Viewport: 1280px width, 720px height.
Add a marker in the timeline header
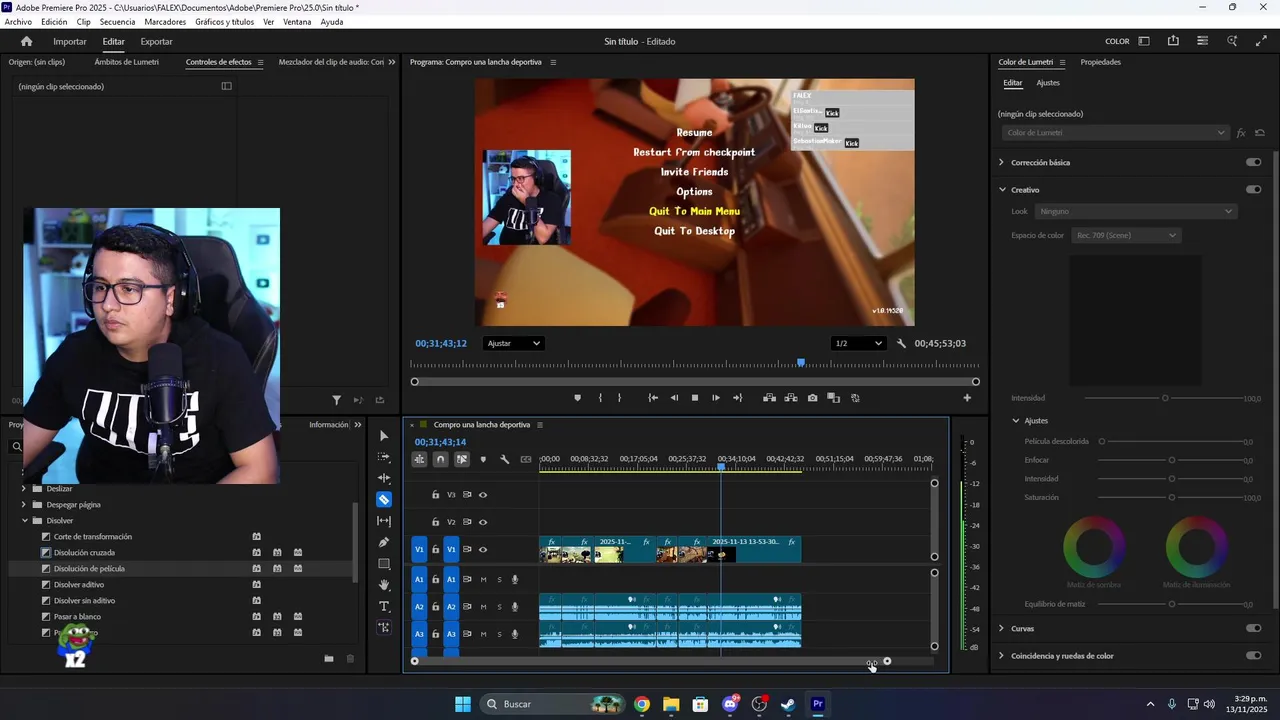pos(483,459)
